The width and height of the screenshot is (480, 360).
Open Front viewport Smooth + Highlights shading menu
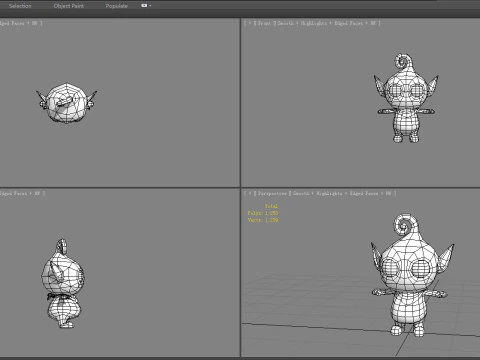point(303,23)
